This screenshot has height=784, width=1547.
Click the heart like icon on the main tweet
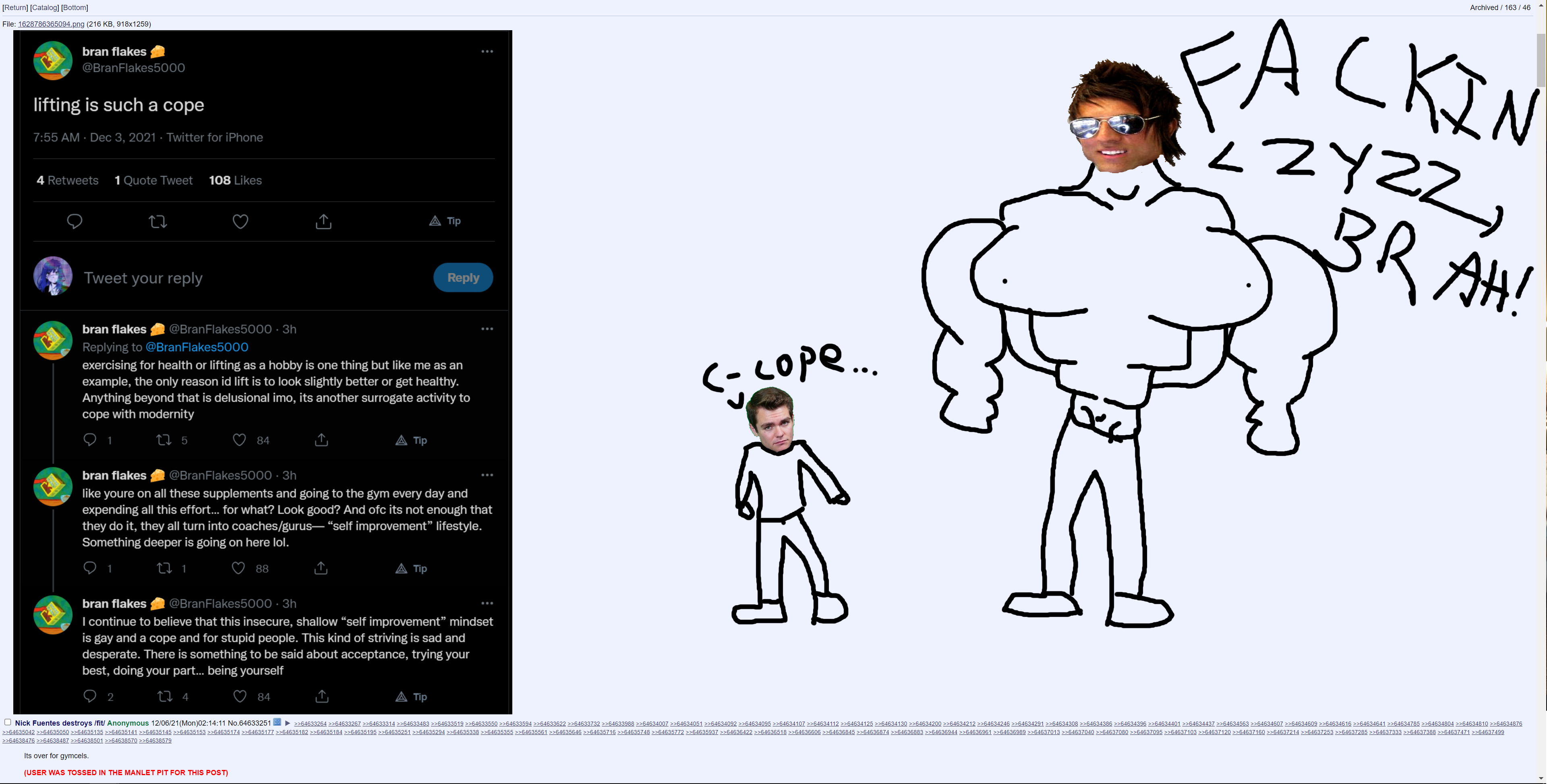point(240,221)
